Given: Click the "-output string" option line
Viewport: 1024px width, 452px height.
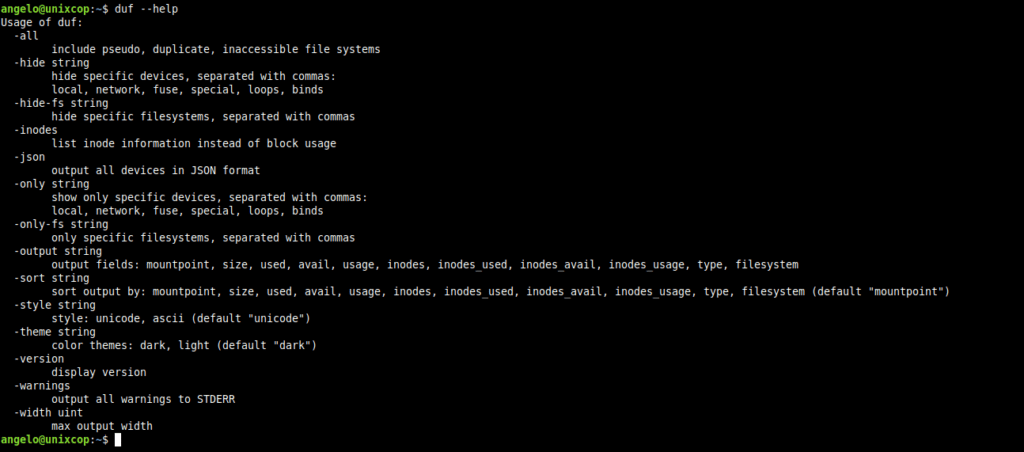Looking at the screenshot, I should pyautogui.click(x=57, y=251).
